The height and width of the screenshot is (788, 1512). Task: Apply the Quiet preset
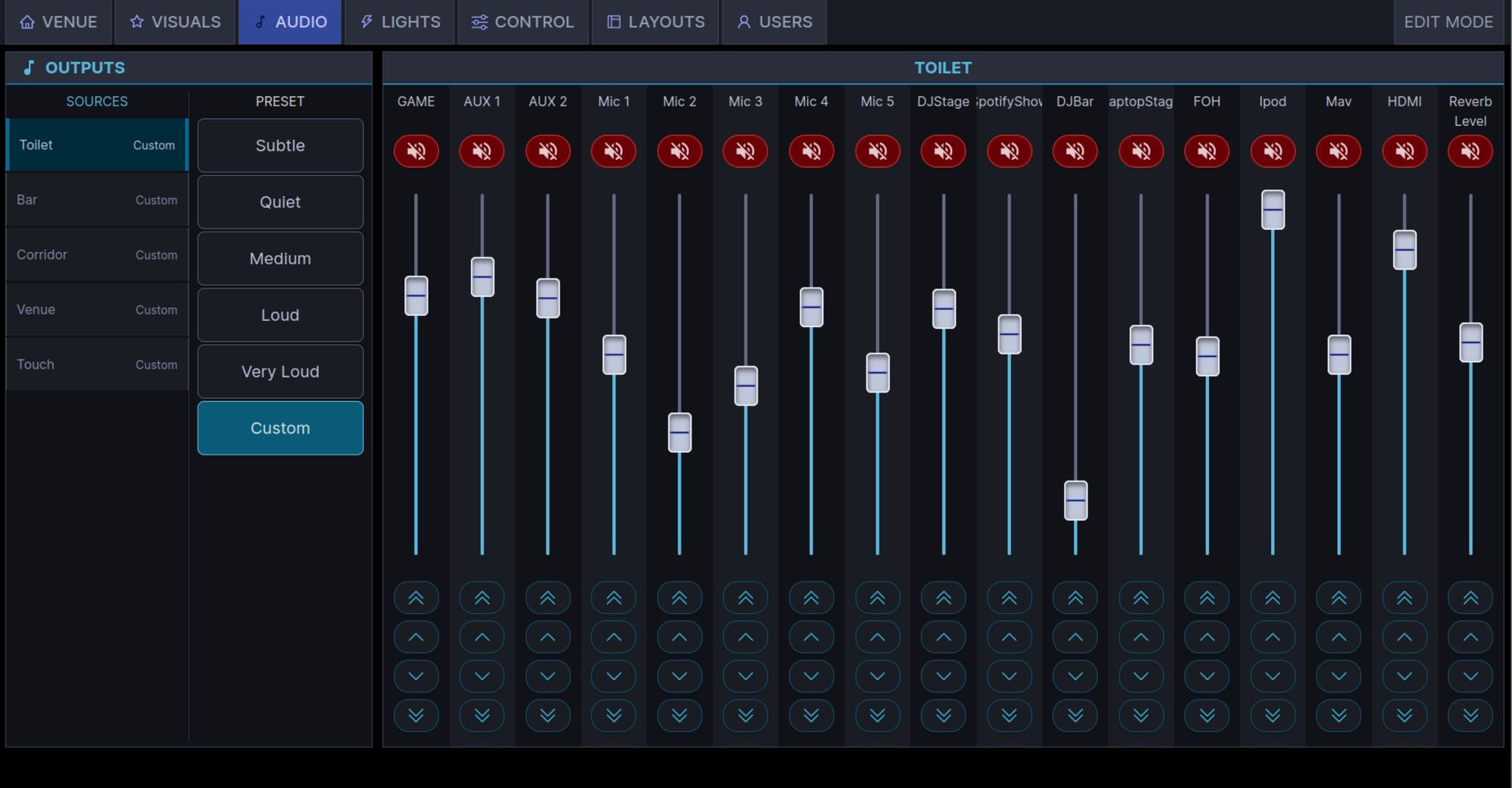280,202
